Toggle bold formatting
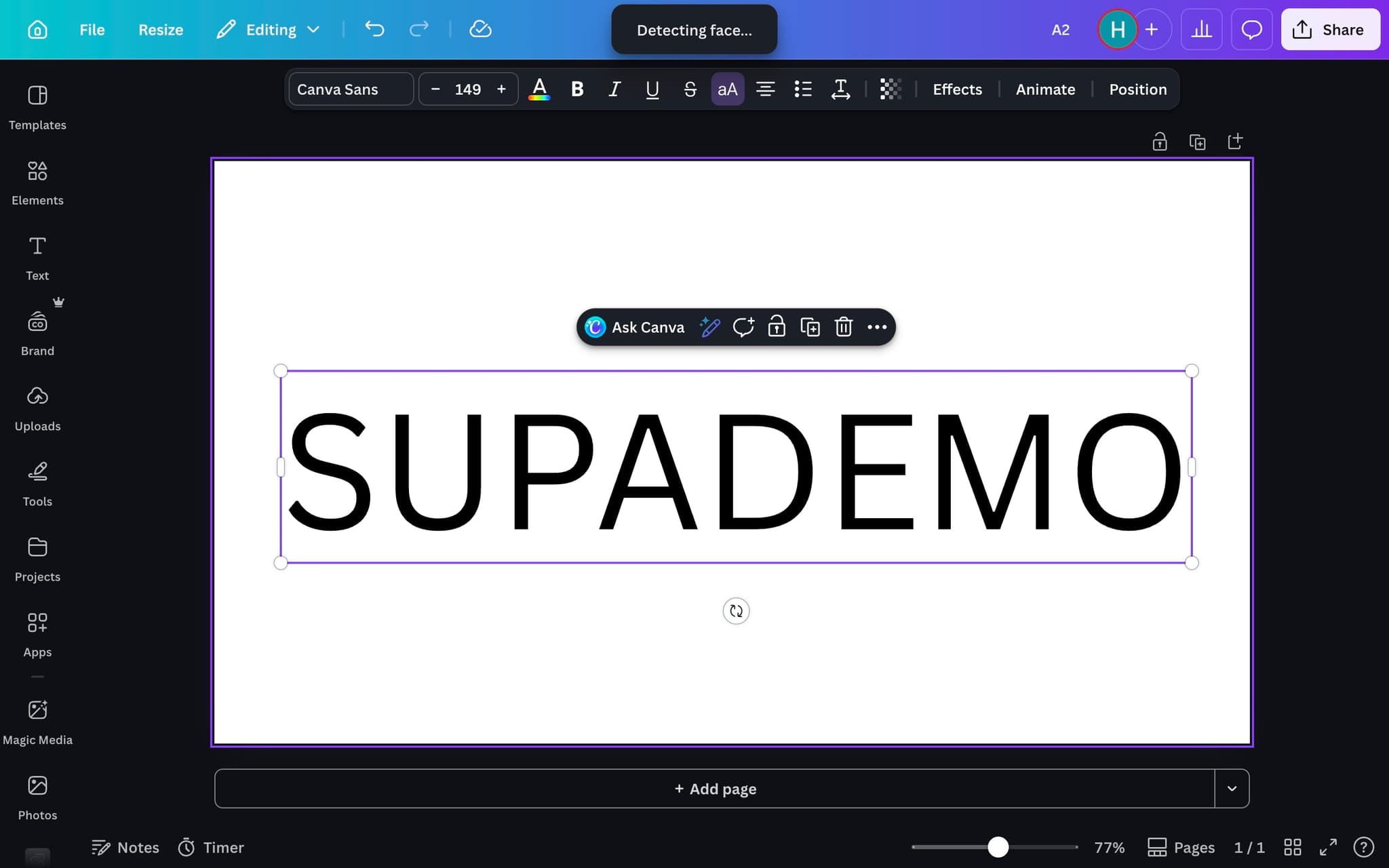This screenshot has width=1389, height=868. (577, 89)
